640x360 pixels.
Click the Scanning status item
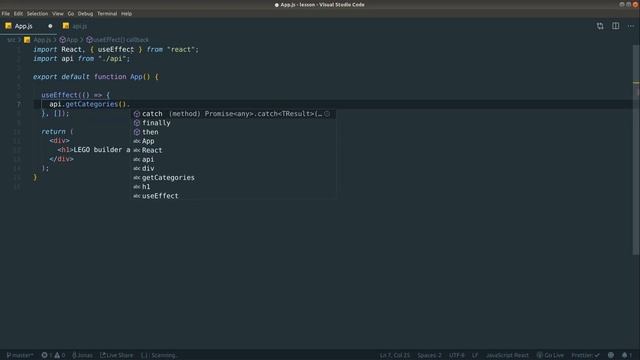159,356
